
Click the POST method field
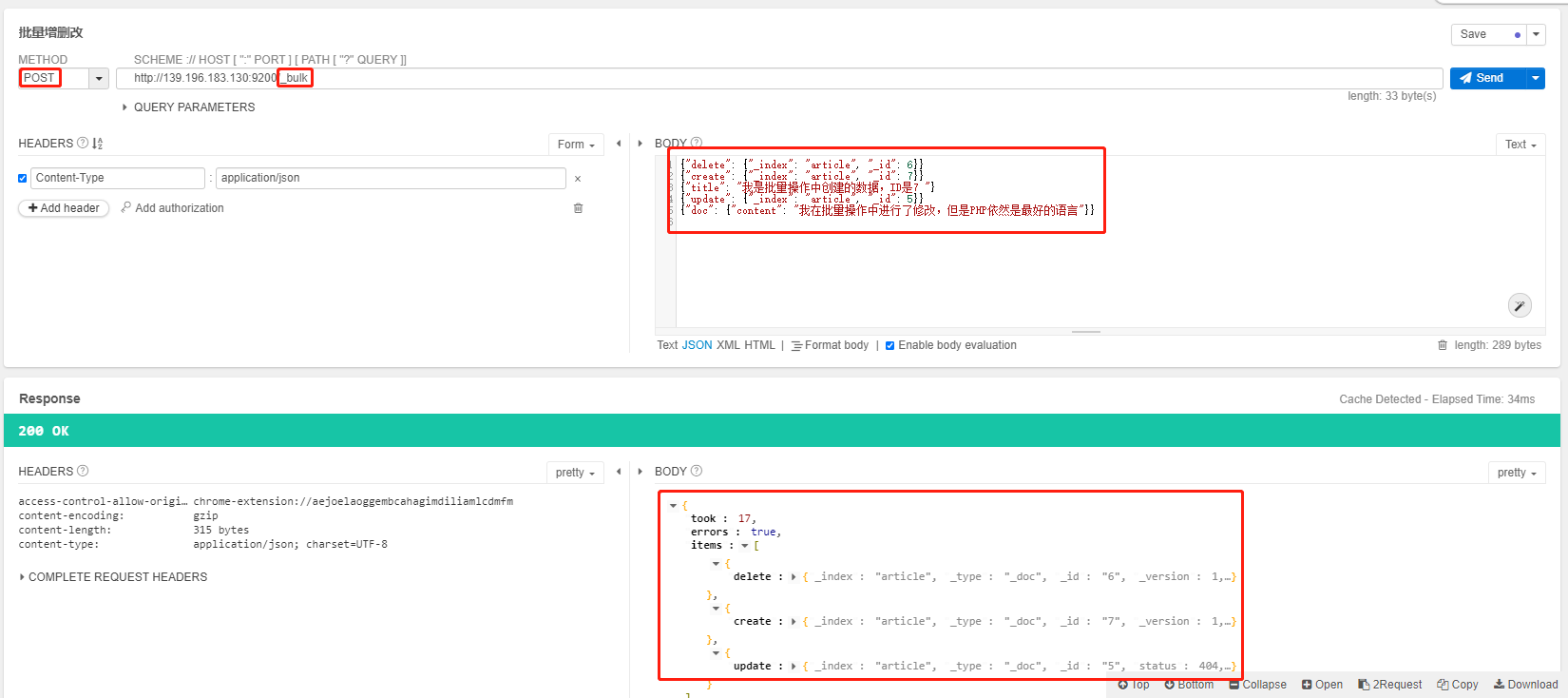point(53,79)
